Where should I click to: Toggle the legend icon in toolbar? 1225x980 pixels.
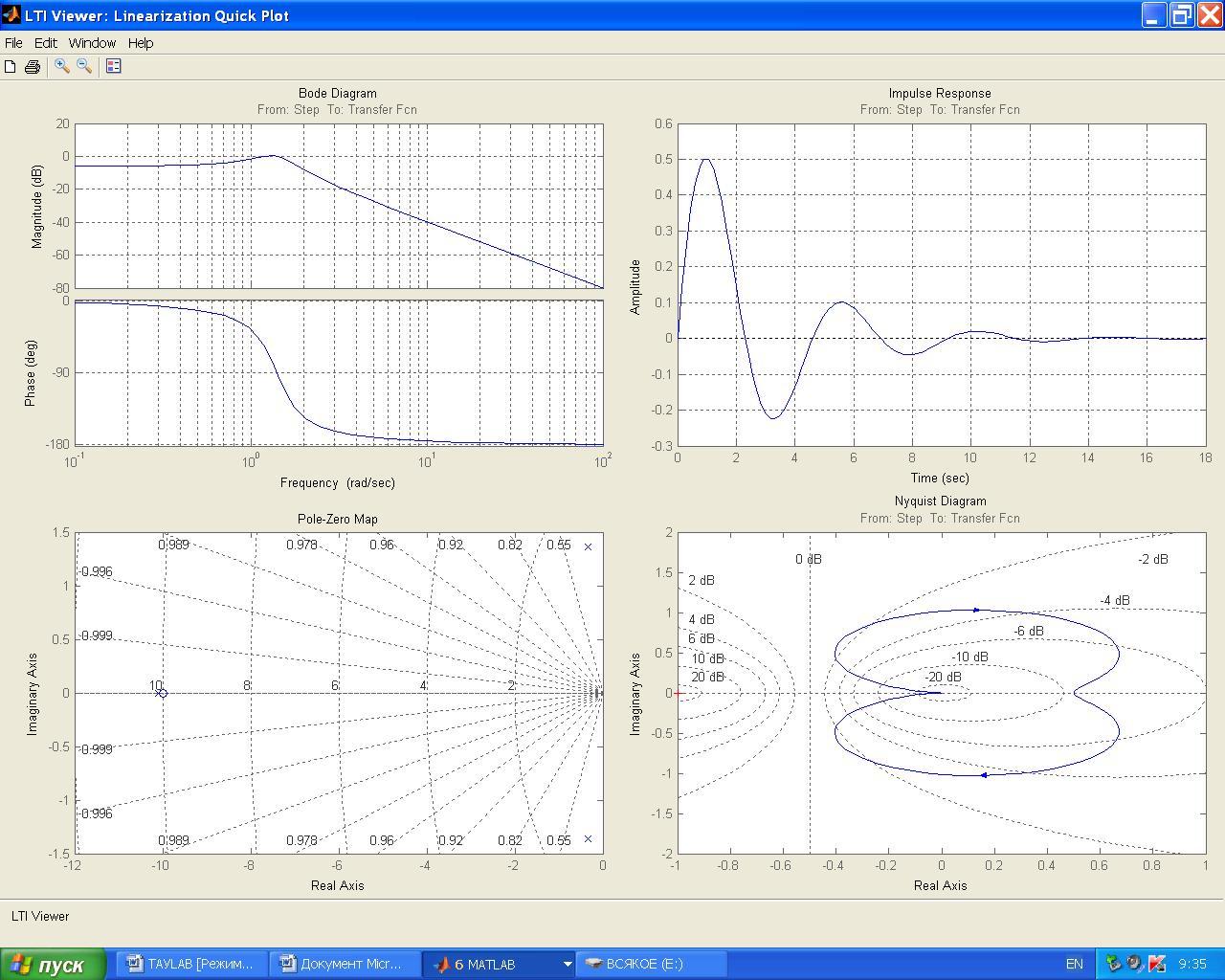point(114,66)
